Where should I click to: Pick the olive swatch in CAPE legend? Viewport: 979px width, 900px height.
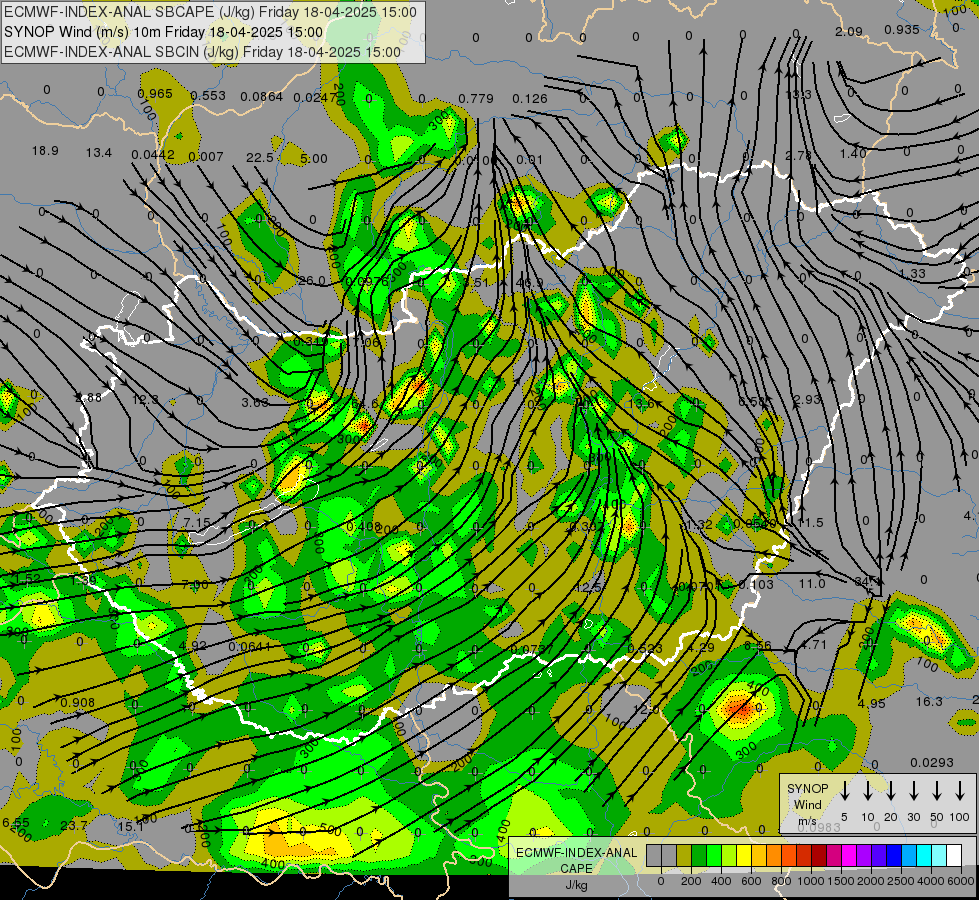tap(684, 855)
